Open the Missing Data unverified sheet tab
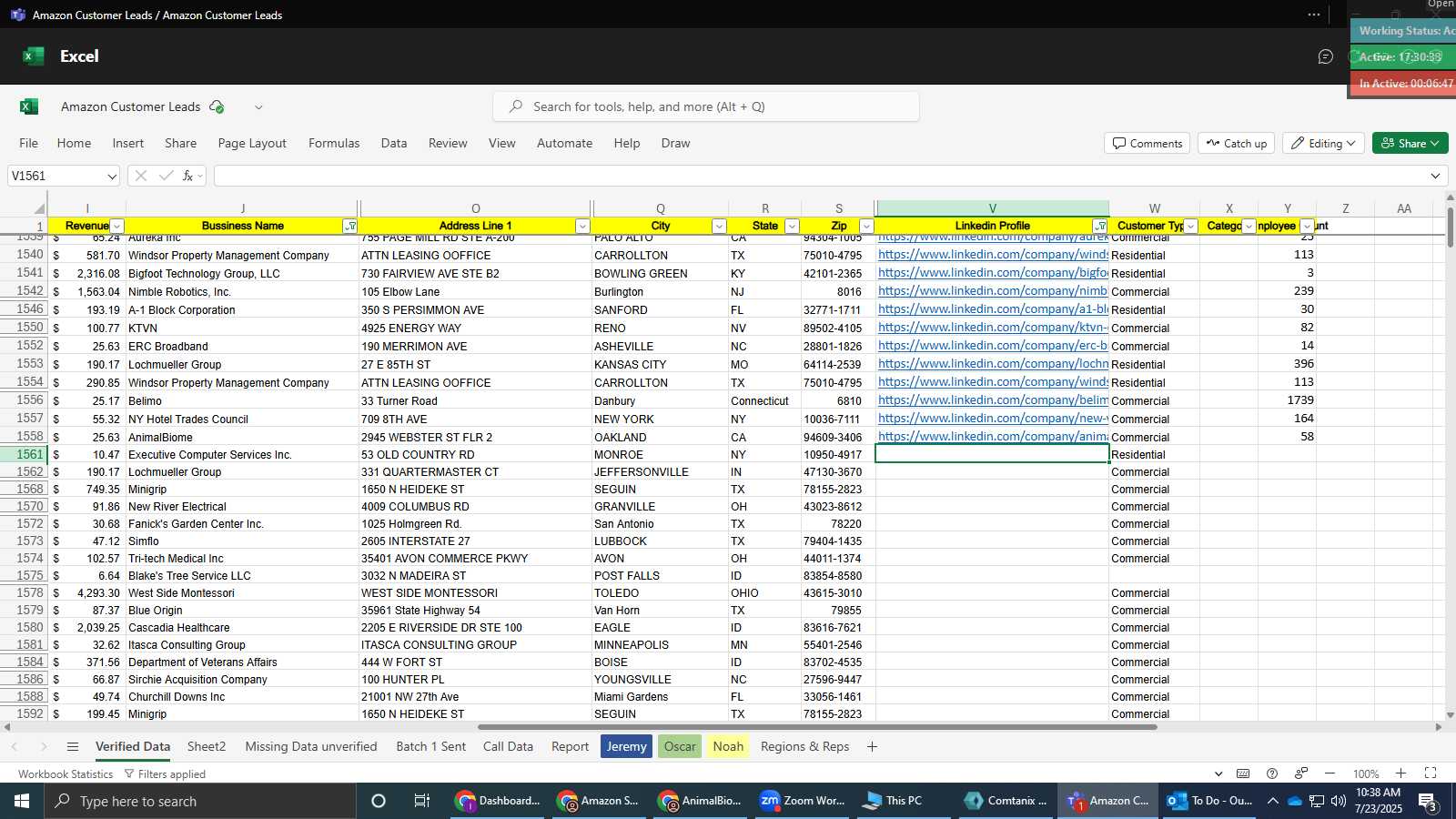The height and width of the screenshot is (819, 1456). coord(311,747)
